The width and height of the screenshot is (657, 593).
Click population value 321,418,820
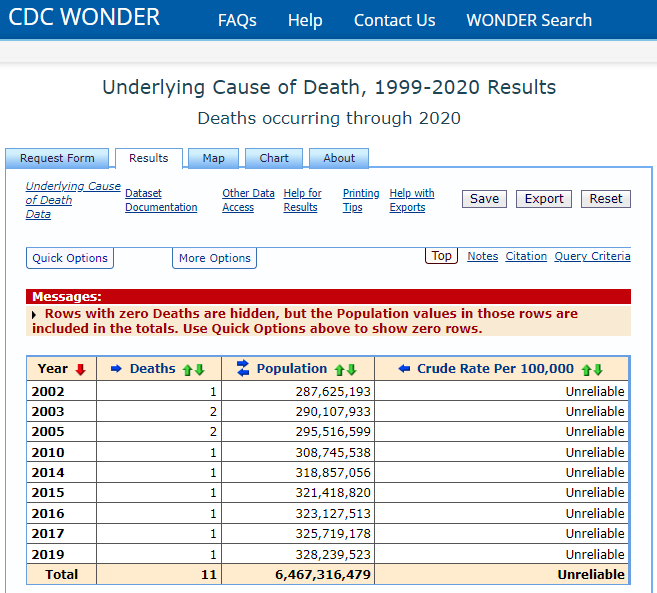pos(333,492)
